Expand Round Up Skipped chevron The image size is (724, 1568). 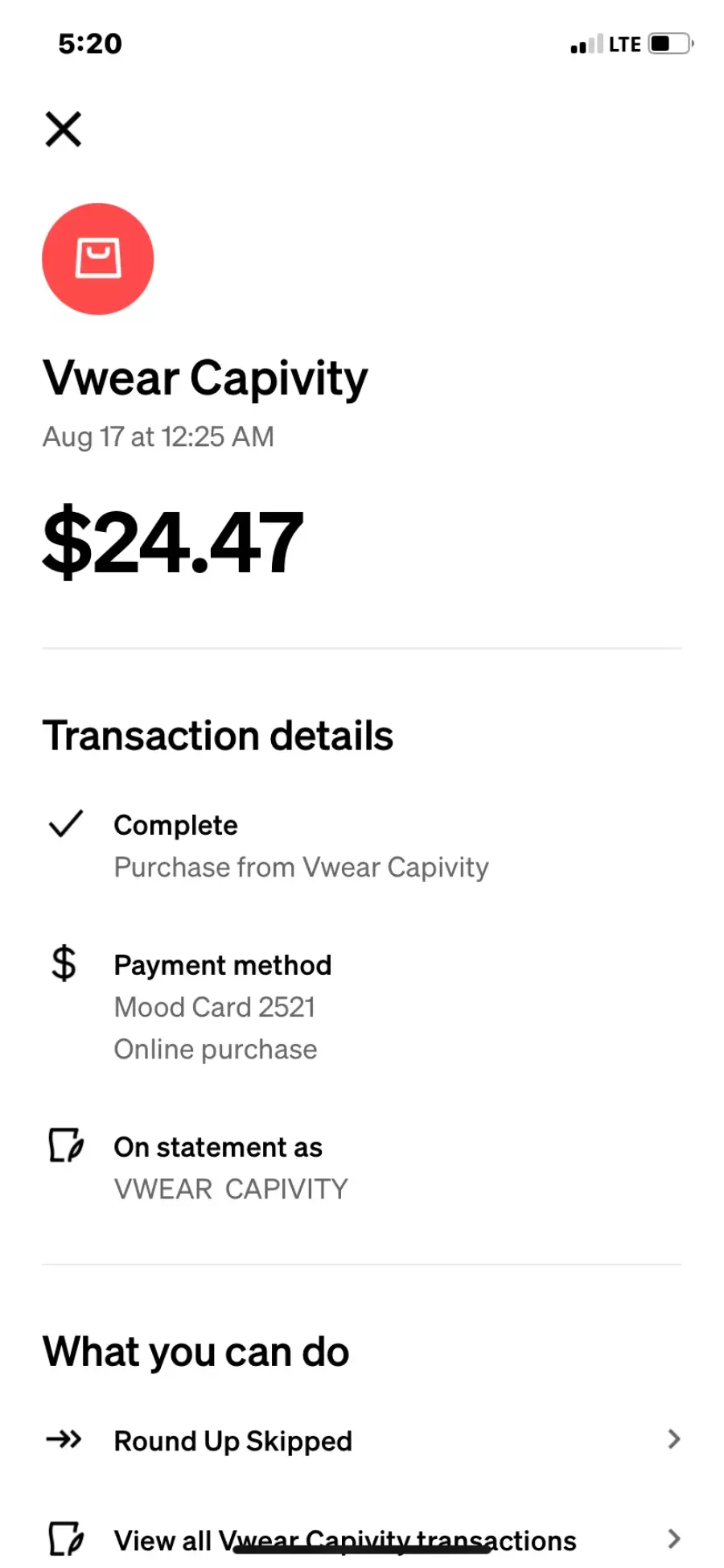coord(674,1439)
